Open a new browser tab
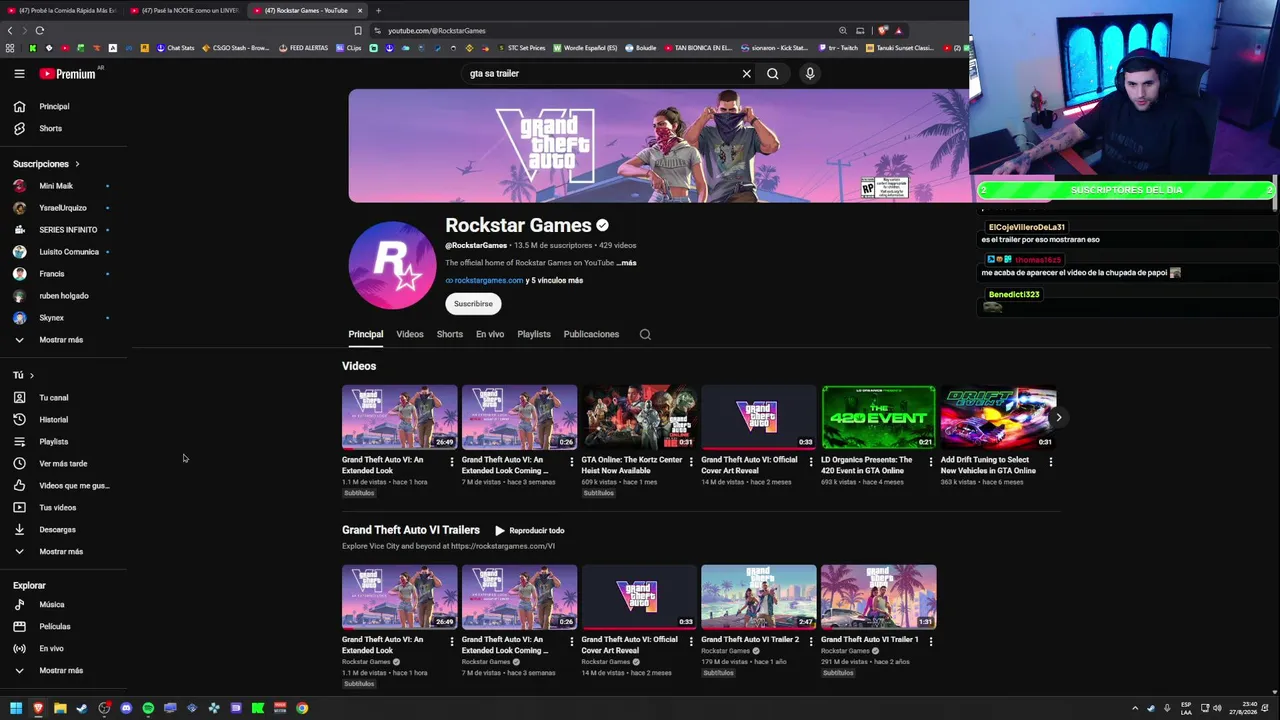The image size is (1280, 720). pyautogui.click(x=378, y=10)
